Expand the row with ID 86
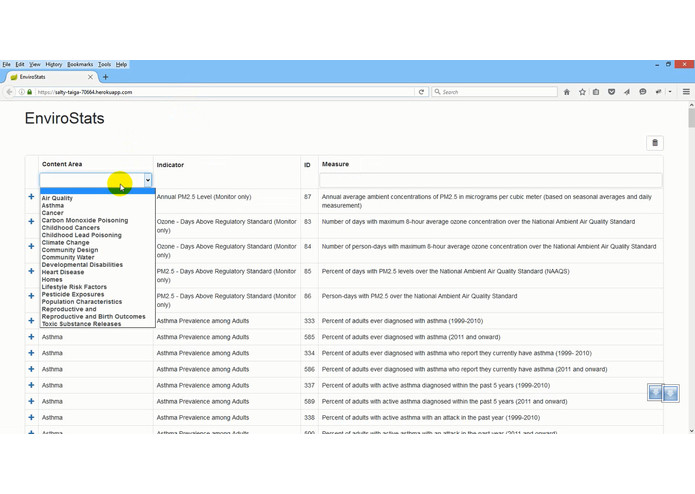The width and height of the screenshot is (695, 494). pos(31,296)
